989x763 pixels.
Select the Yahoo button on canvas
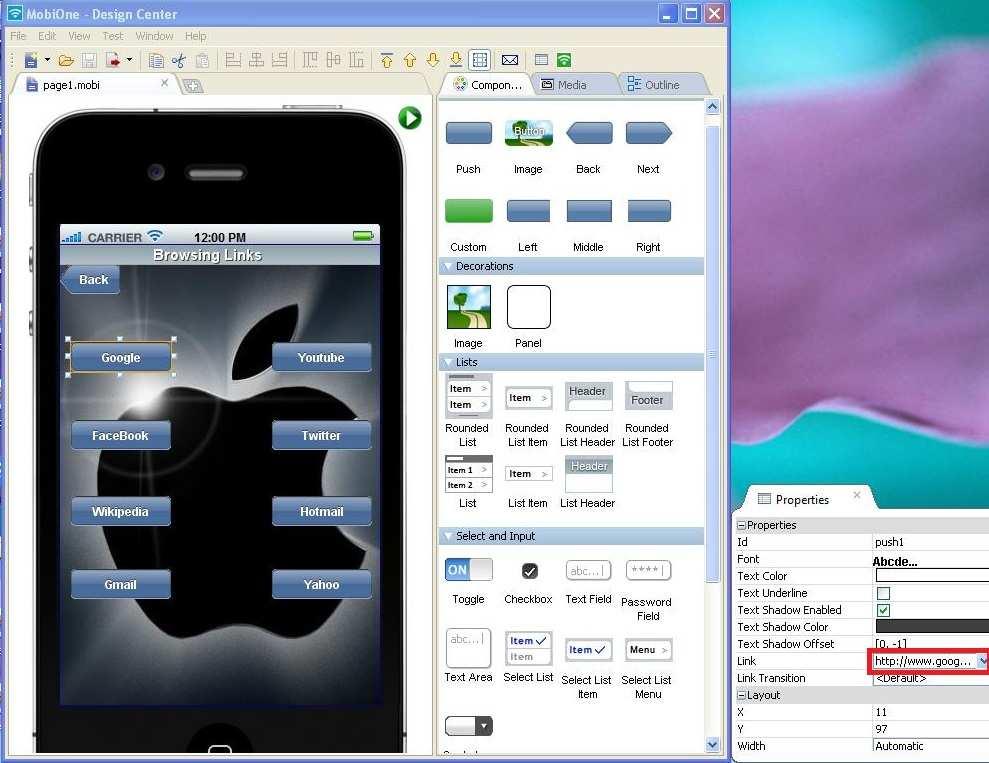tap(321, 585)
